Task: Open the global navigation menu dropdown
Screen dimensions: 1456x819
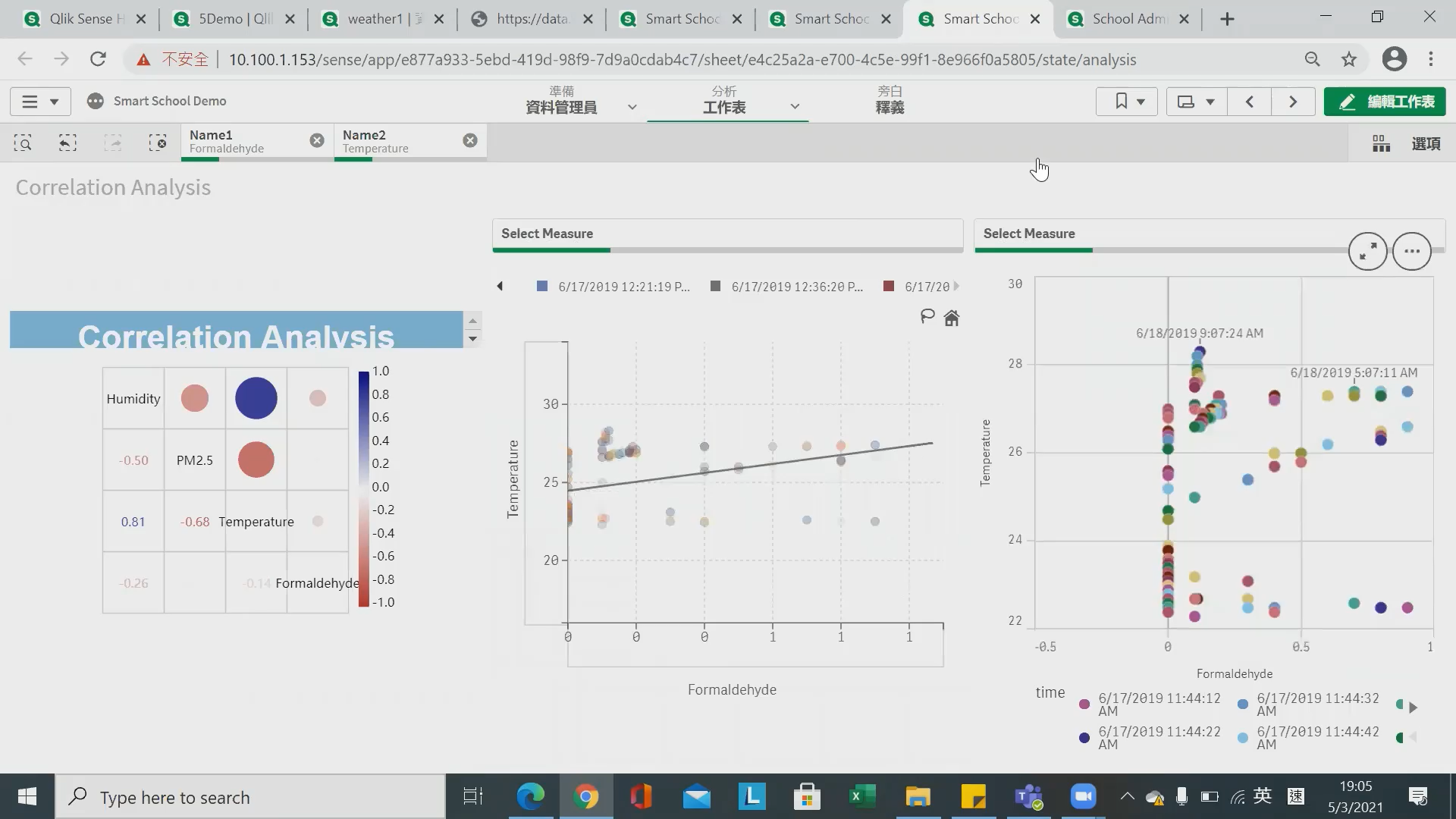Action: (x=40, y=102)
